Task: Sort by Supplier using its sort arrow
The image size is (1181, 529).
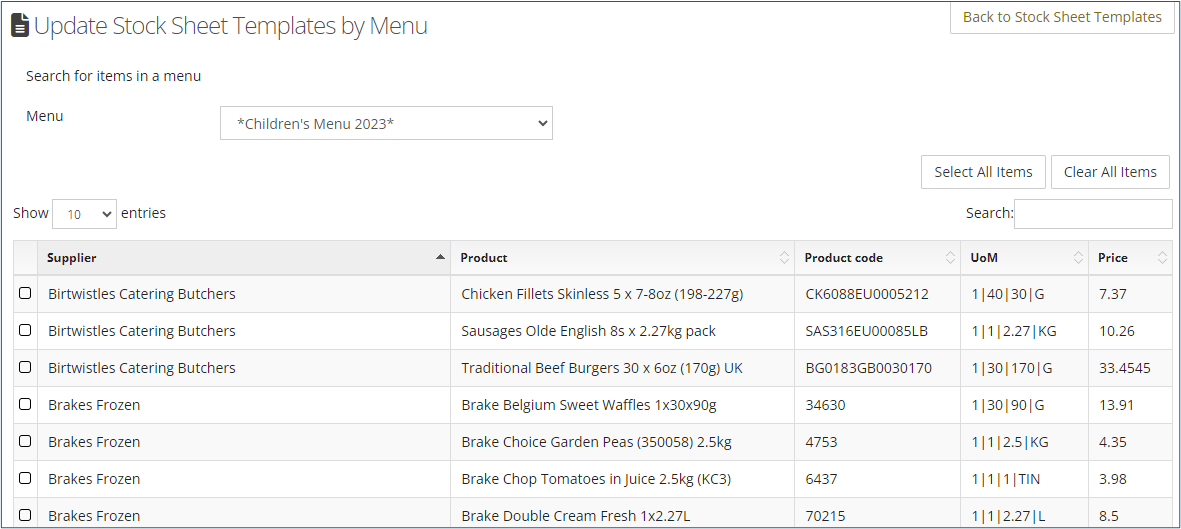Action: 440,258
